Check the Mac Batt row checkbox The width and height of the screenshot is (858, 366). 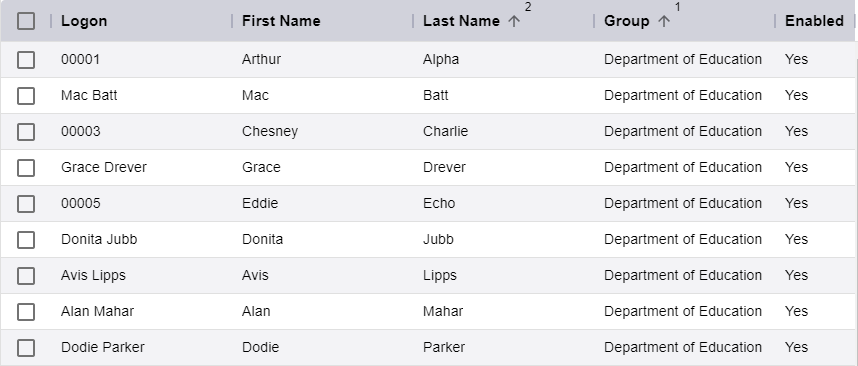(x=26, y=96)
